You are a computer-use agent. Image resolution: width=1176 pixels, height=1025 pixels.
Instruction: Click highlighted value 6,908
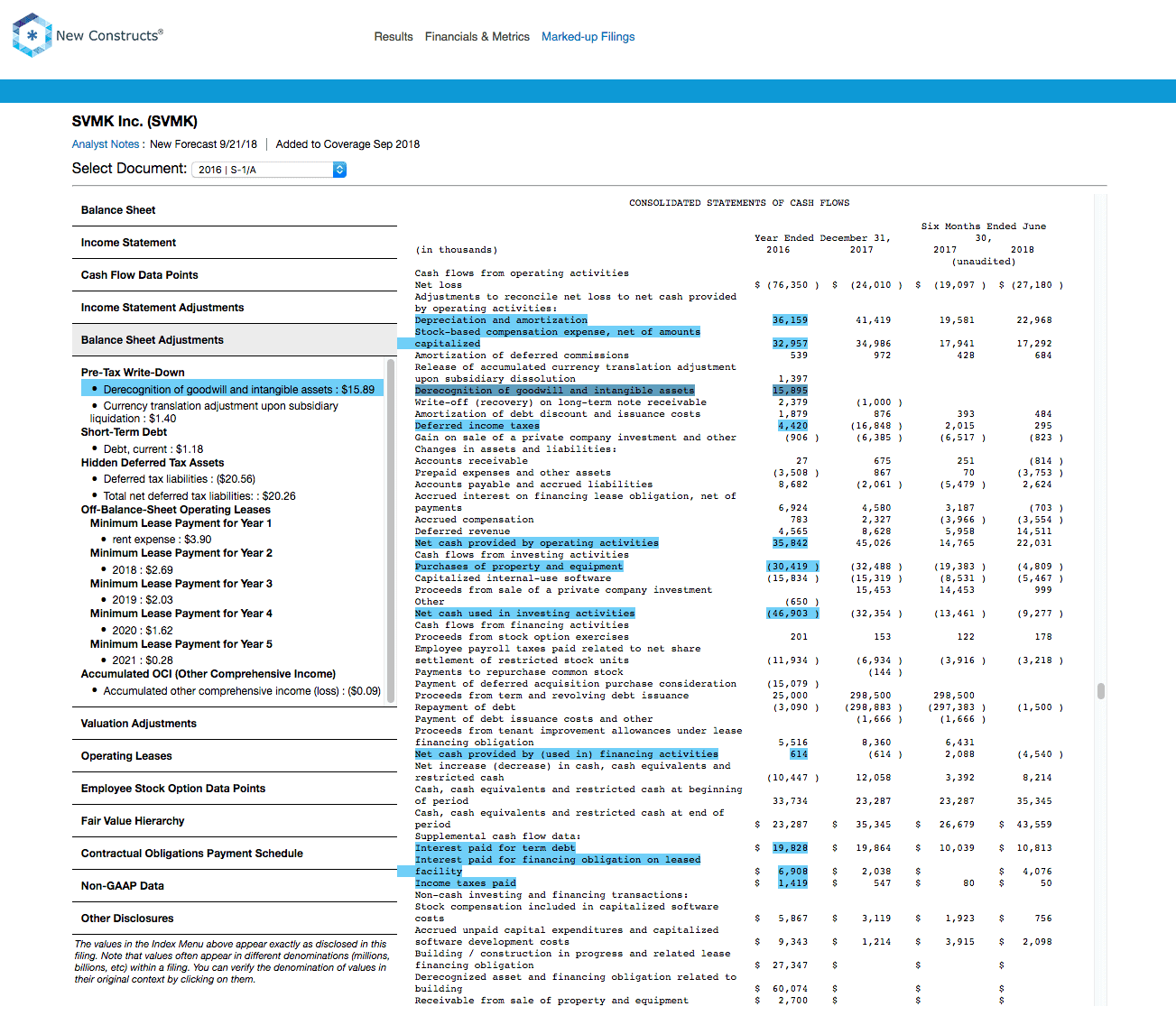pos(792,872)
